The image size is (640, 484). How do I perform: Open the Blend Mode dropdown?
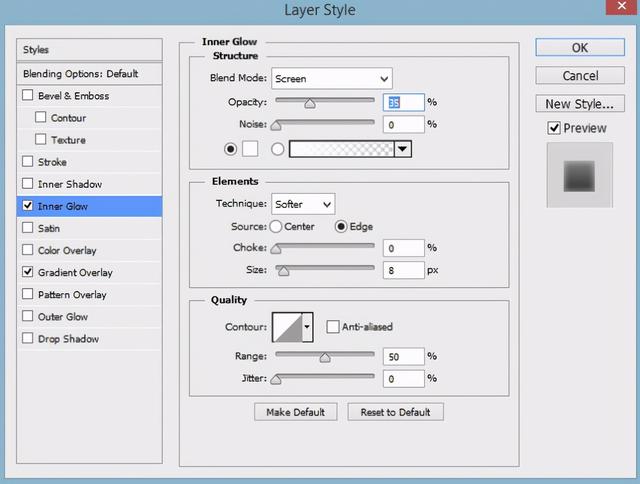click(331, 78)
